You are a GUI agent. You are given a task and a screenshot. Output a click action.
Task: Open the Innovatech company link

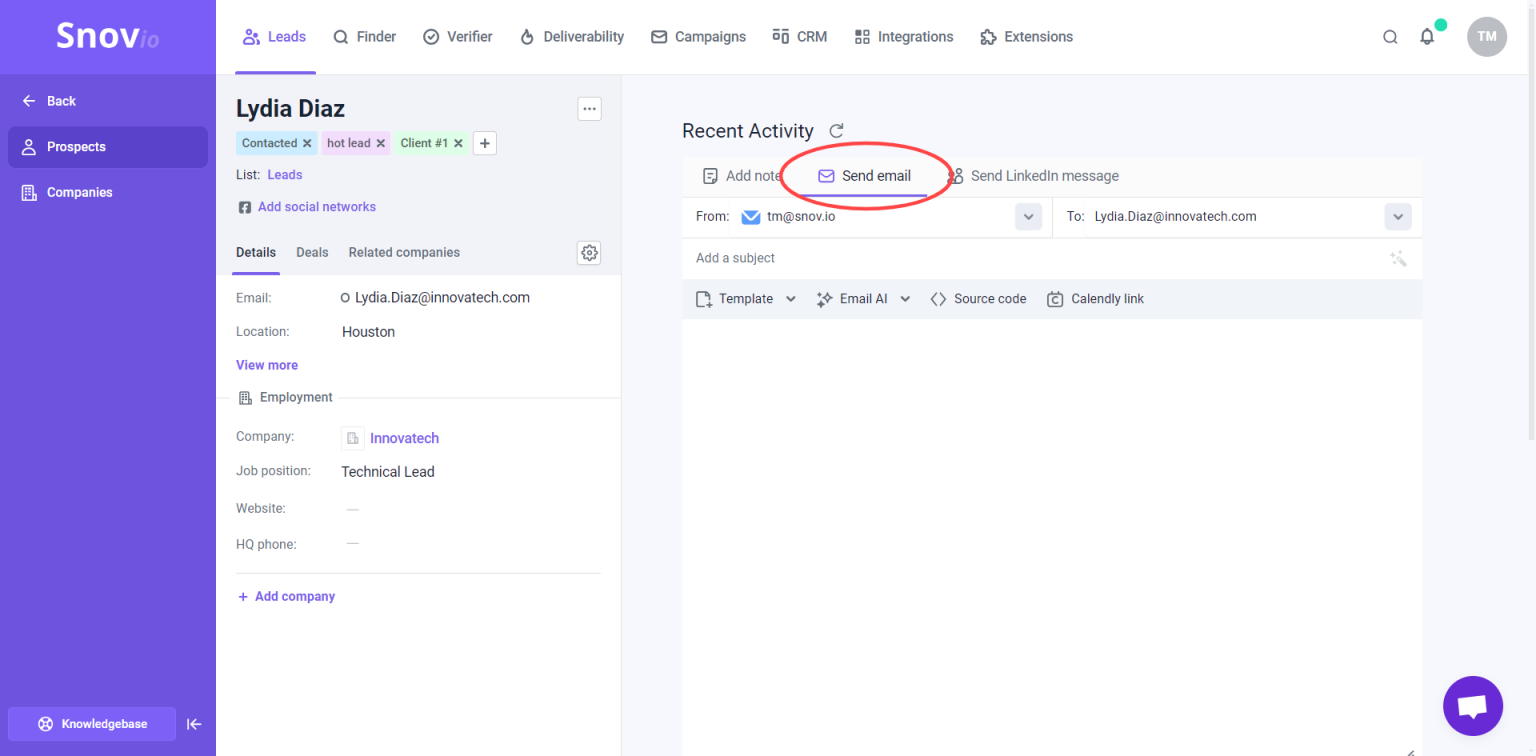pos(404,438)
